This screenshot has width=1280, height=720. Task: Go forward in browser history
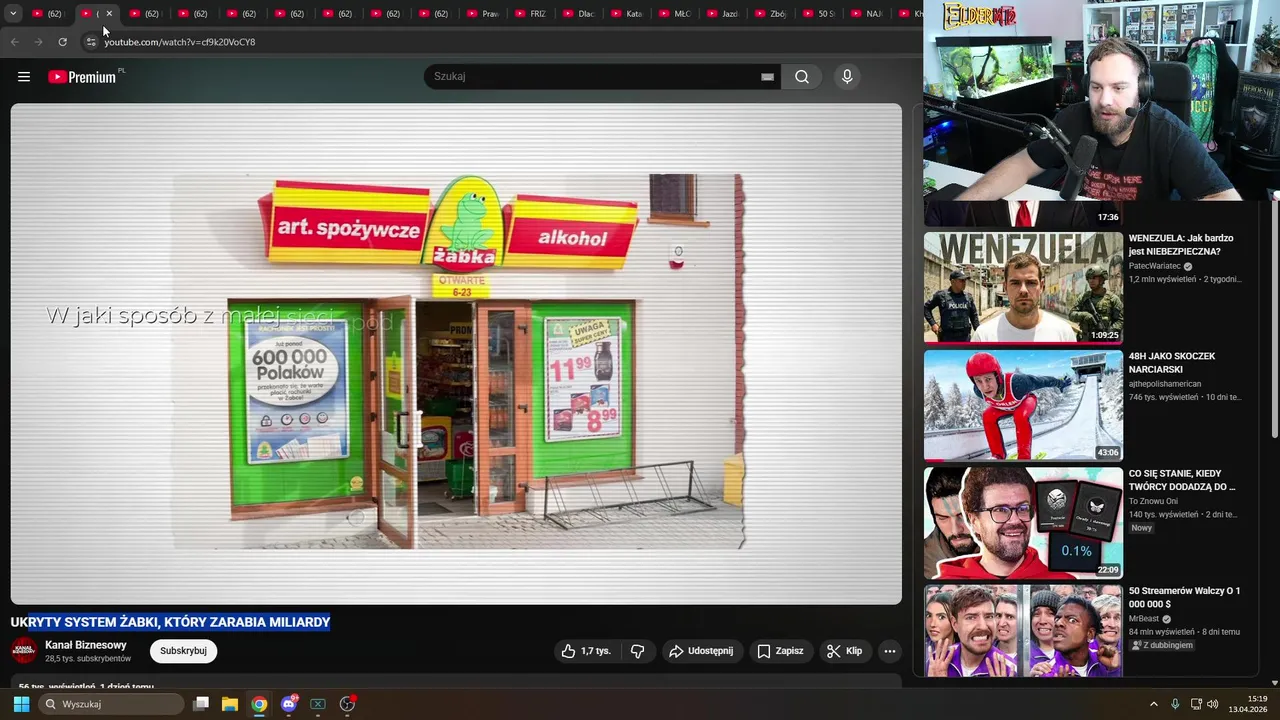(38, 42)
